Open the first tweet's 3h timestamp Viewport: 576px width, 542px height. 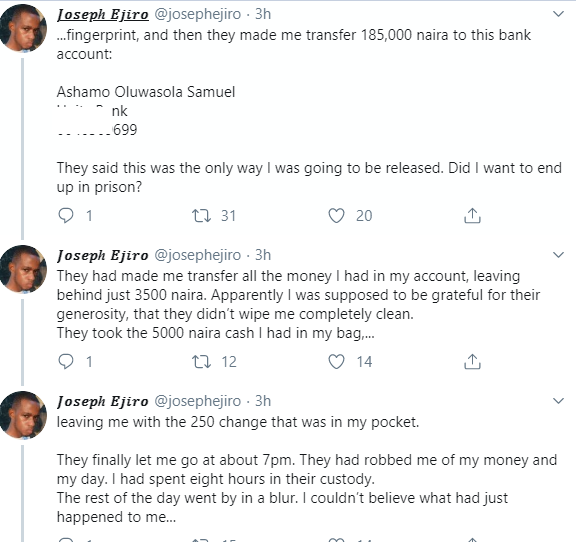tap(263, 14)
